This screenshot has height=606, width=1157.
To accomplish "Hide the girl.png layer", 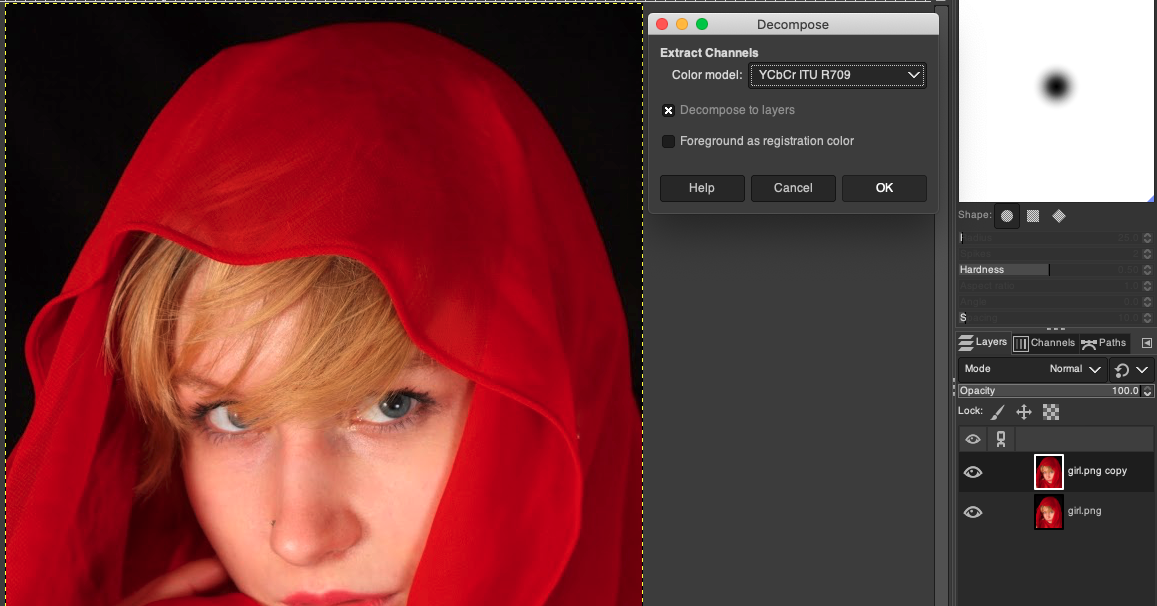I will [973, 512].
